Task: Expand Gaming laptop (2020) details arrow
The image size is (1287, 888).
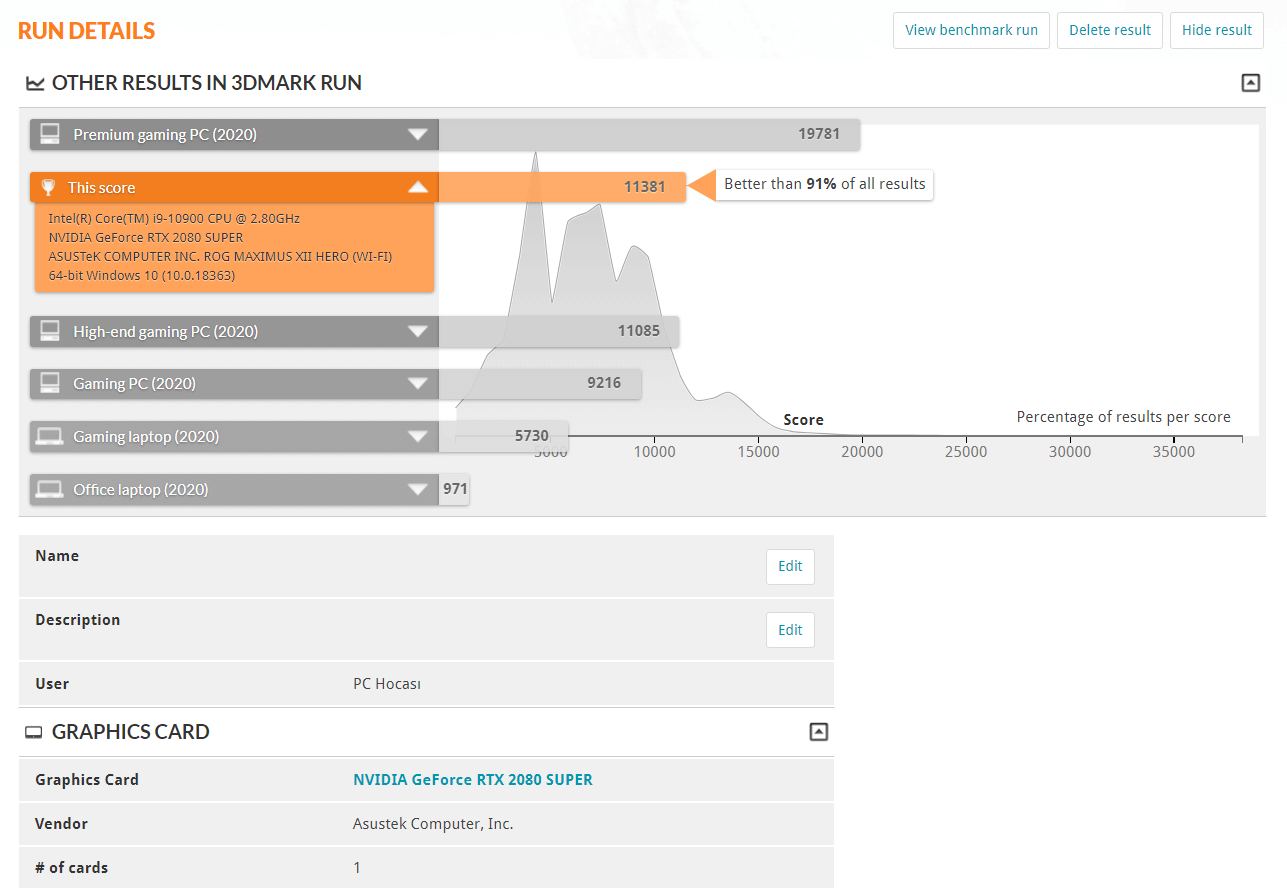Action: click(x=418, y=437)
